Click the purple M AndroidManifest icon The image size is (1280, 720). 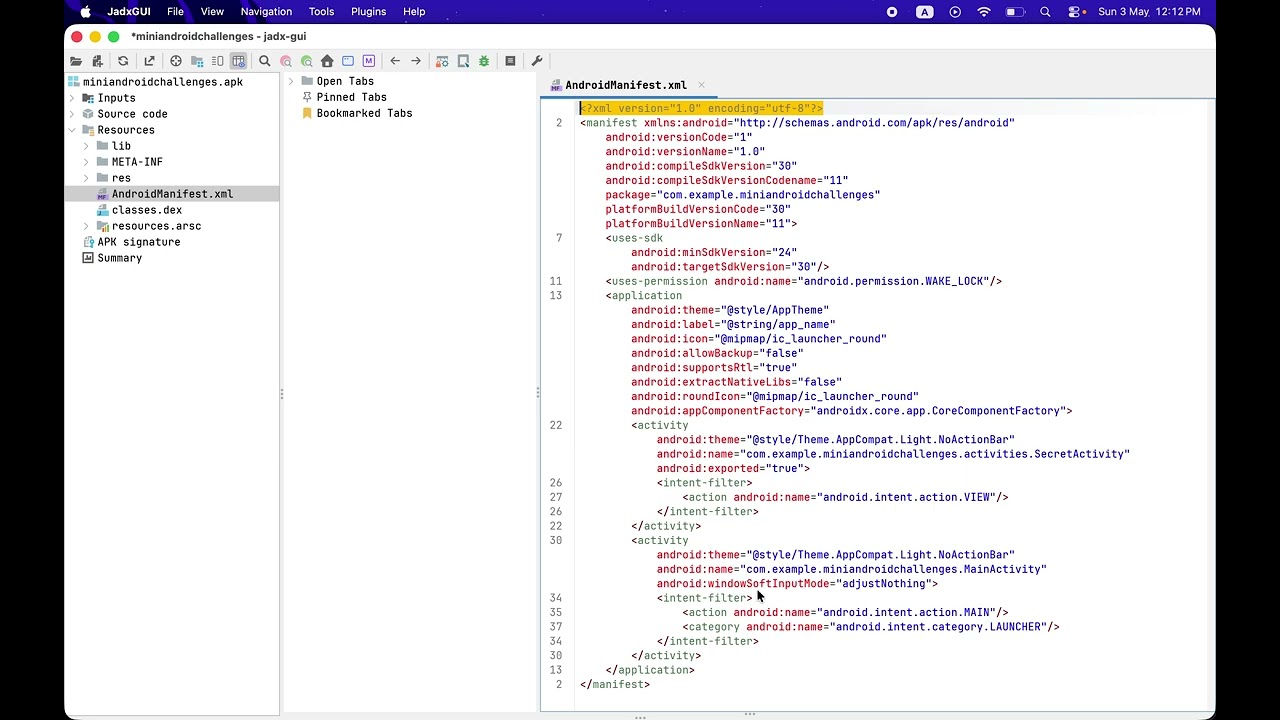[369, 61]
